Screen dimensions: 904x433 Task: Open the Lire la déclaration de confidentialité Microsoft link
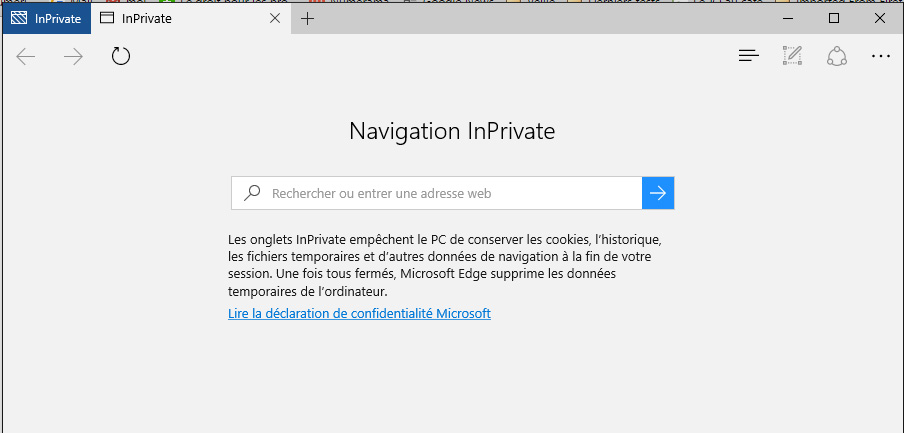[359, 314]
